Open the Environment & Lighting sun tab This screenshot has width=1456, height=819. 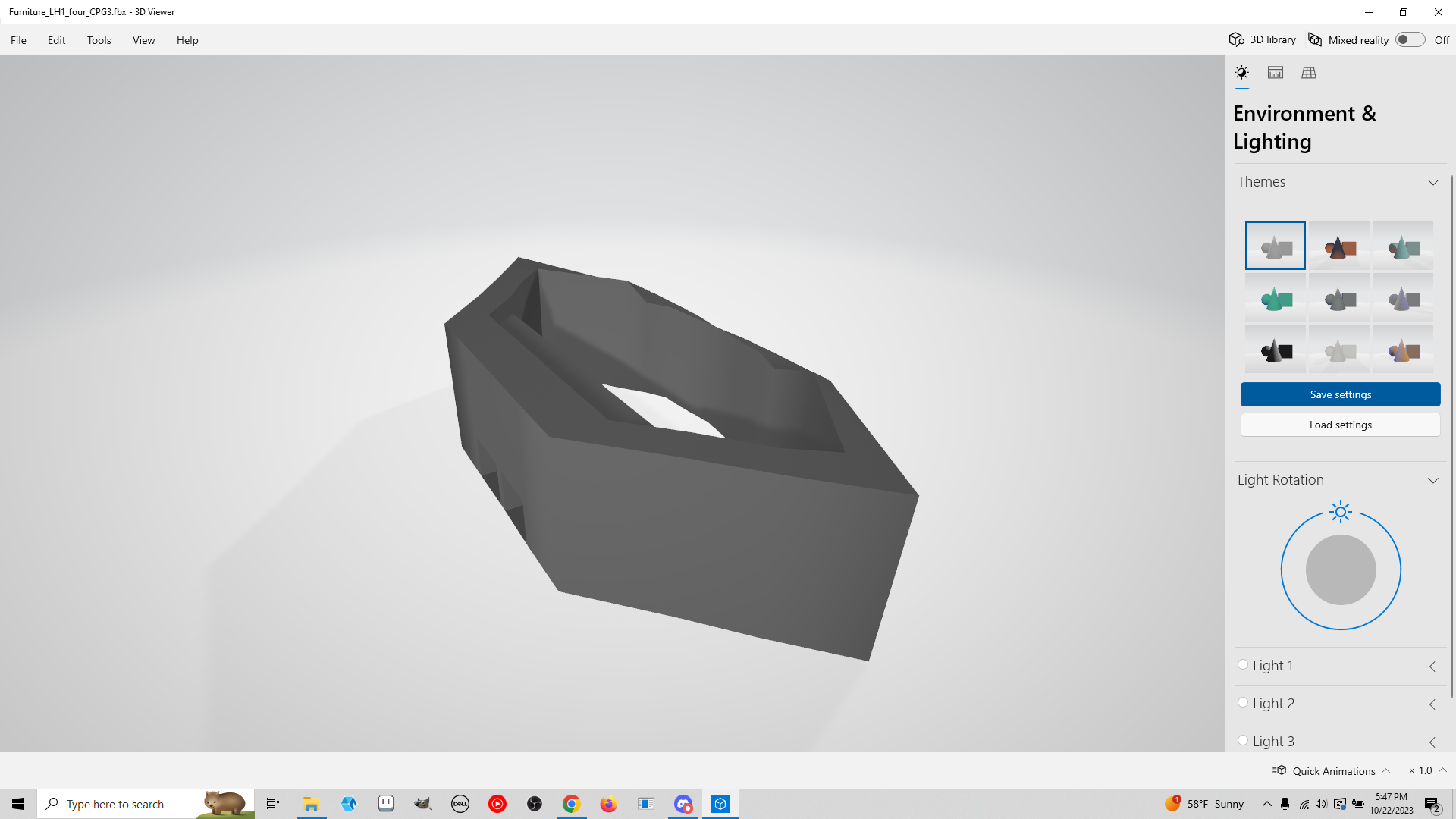[x=1241, y=73]
